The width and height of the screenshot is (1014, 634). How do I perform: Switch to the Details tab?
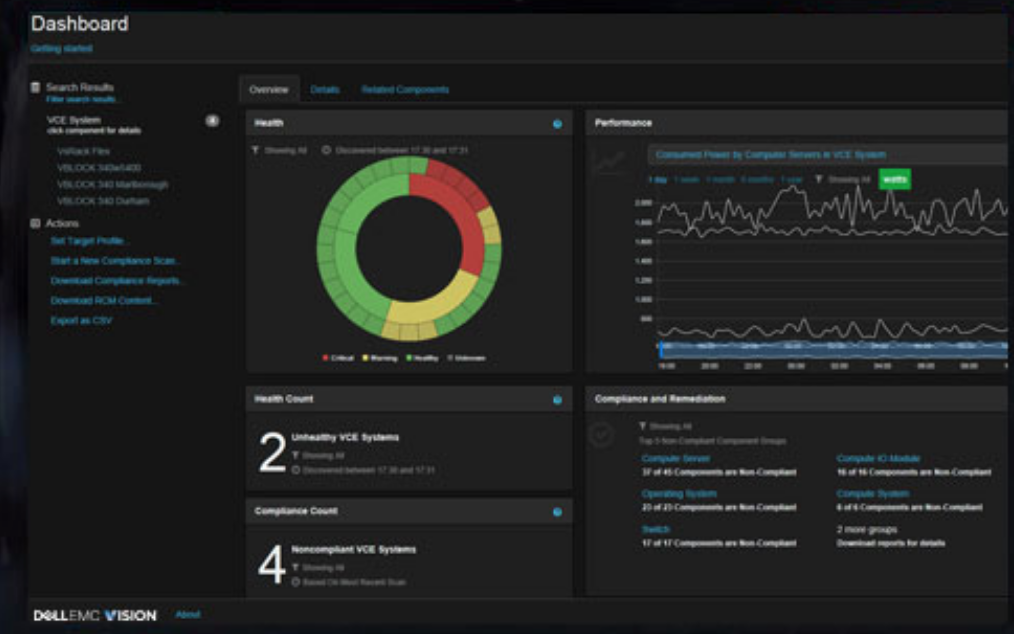pos(324,90)
